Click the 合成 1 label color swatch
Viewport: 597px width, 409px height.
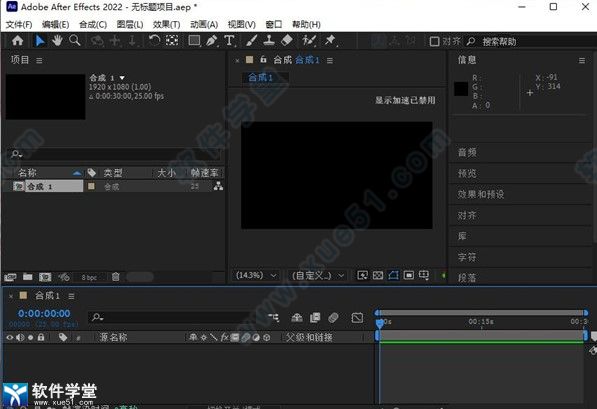[91, 186]
